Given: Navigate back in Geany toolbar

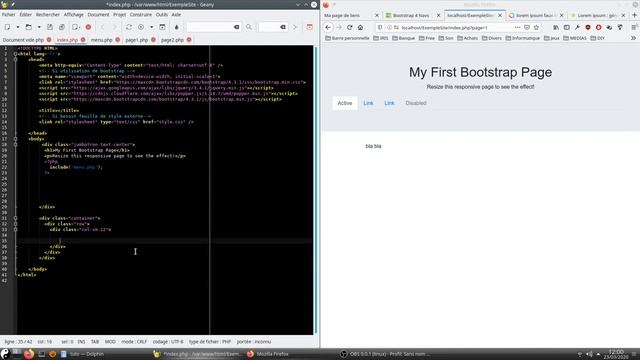Looking at the screenshot, I should pos(102,27).
